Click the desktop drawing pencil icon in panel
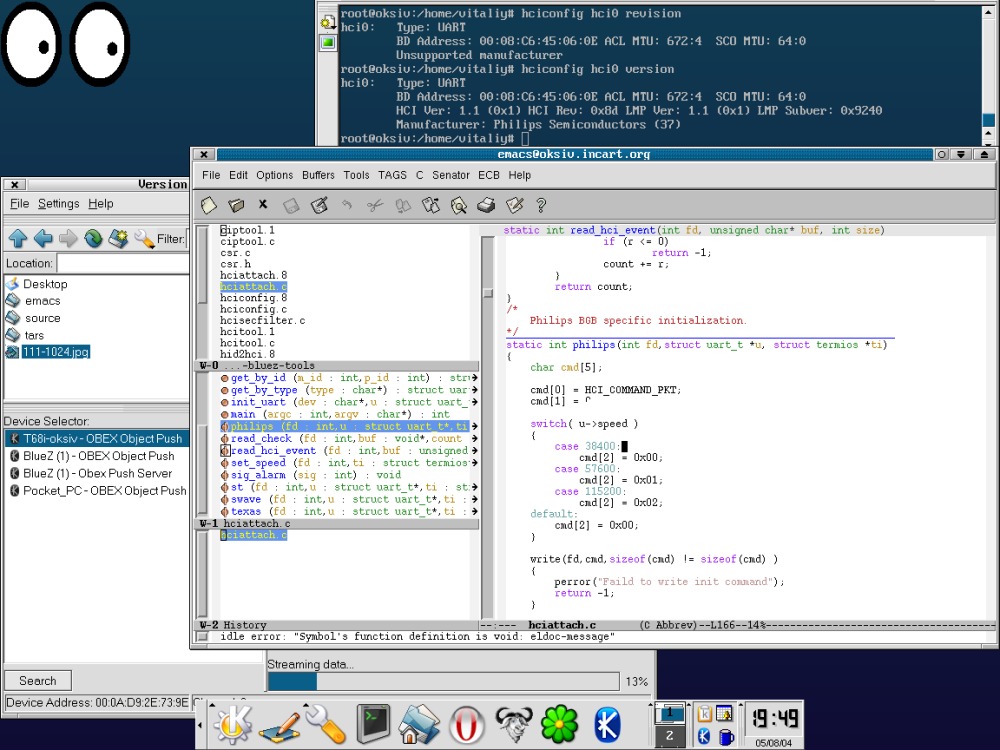This screenshot has width=1000, height=750. click(x=279, y=727)
